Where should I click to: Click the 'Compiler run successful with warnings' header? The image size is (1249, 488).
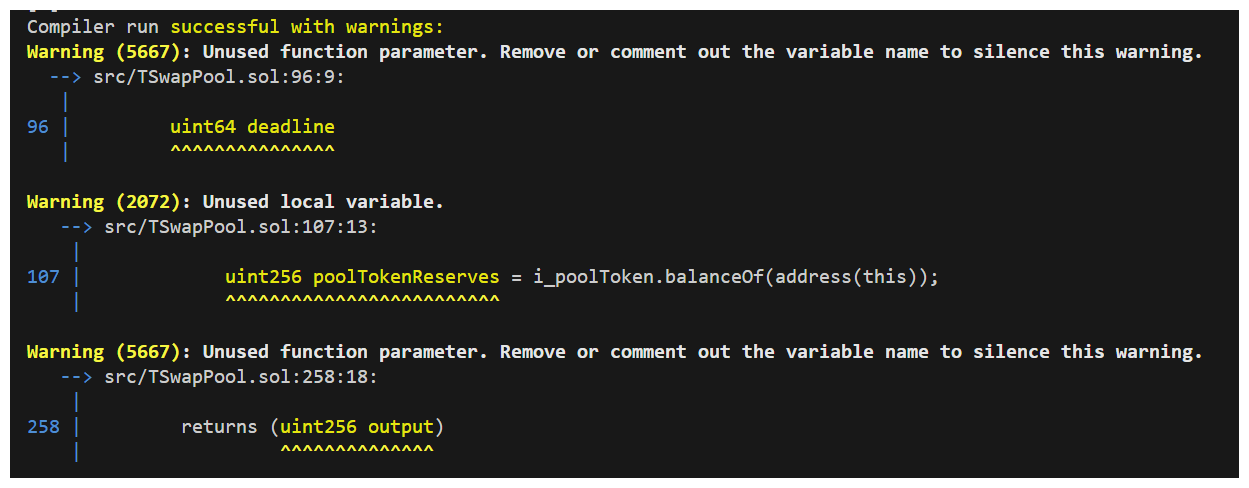pos(235,27)
